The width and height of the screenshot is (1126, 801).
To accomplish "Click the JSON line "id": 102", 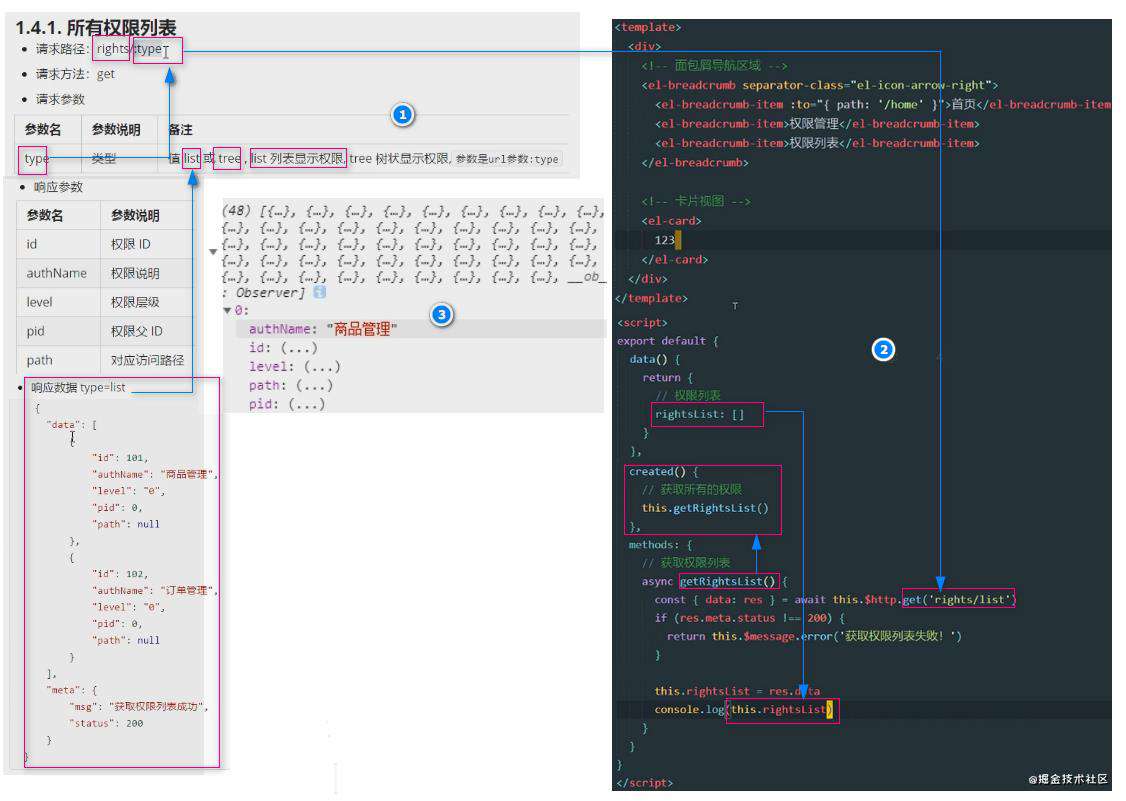I will click(x=120, y=574).
